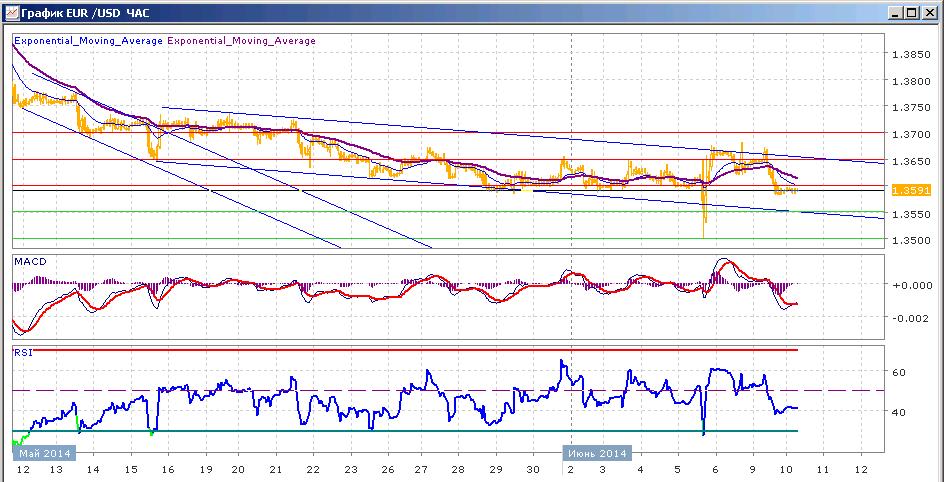Click date label 9 on time axis

tap(753, 469)
